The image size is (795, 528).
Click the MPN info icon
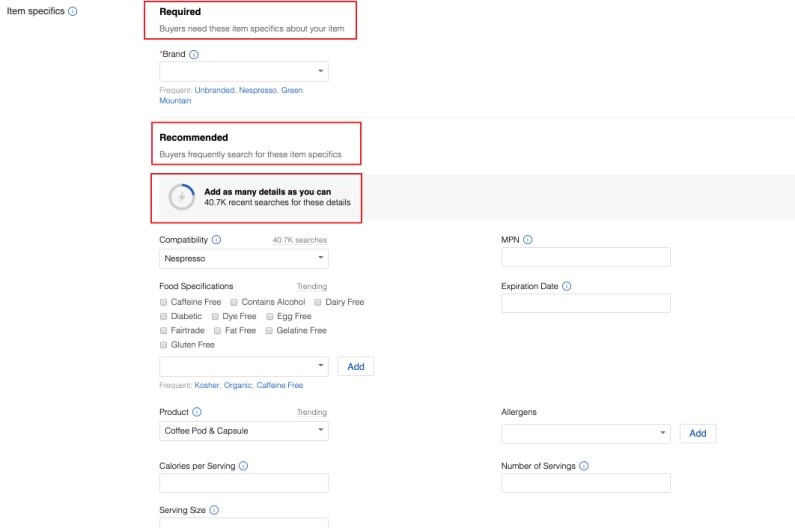coord(528,240)
